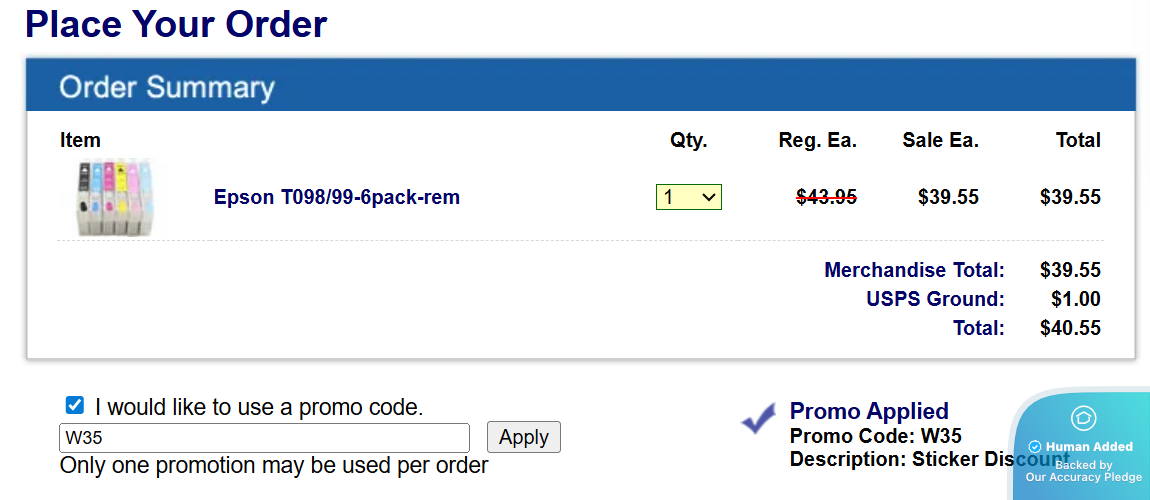Open the Epson T098/99-6pack-rem product link

336,197
